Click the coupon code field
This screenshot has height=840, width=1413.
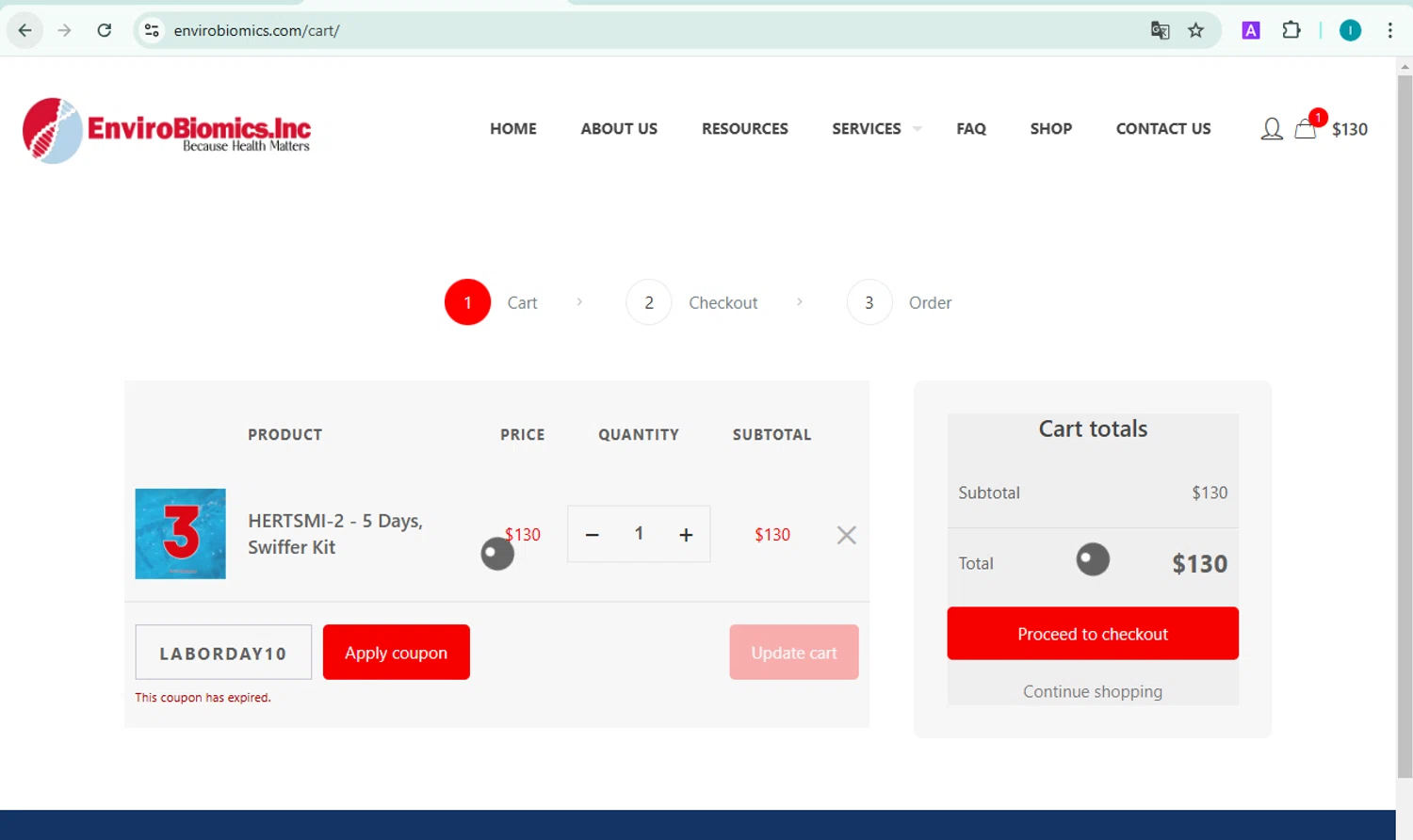[223, 653]
